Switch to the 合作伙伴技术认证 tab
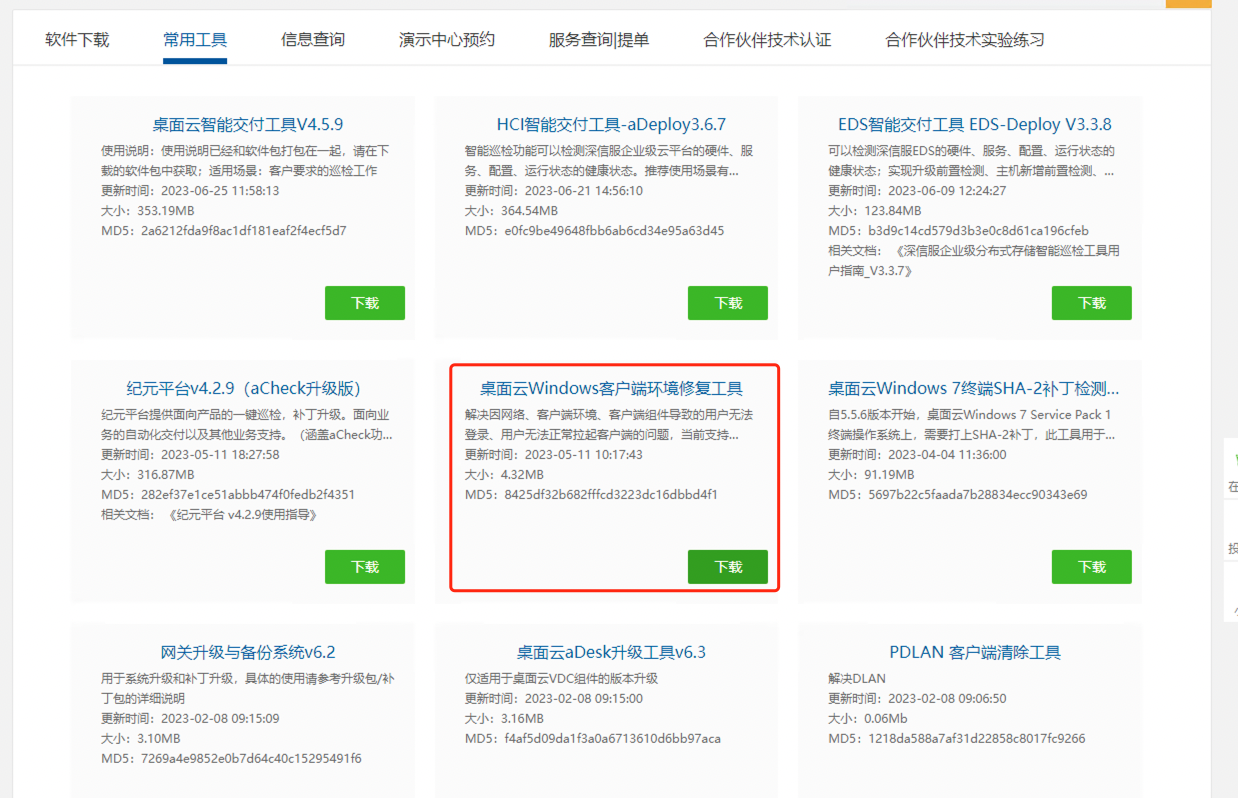This screenshot has width=1238, height=798. [x=767, y=40]
